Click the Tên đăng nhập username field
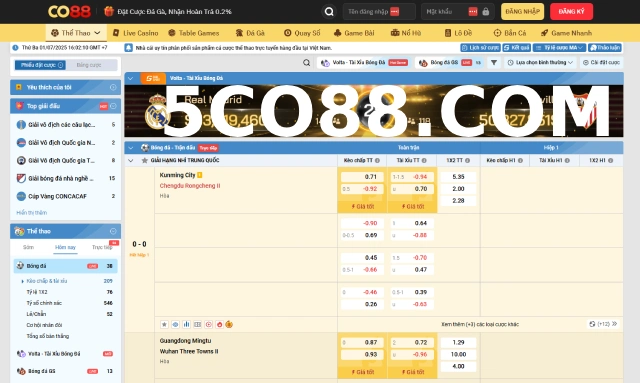 [x=379, y=11]
